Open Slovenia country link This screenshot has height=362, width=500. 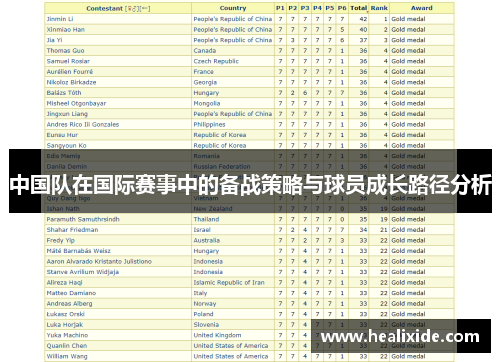tap(206, 325)
